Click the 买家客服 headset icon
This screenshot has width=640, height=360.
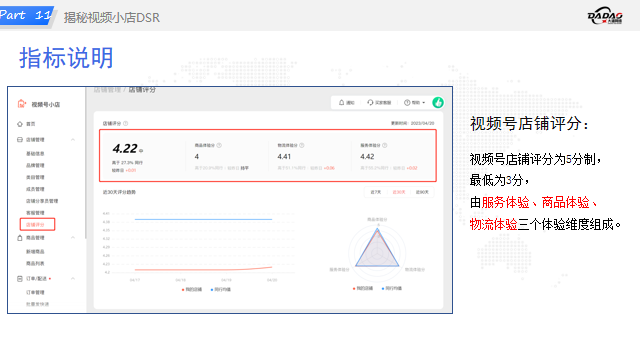[370, 102]
